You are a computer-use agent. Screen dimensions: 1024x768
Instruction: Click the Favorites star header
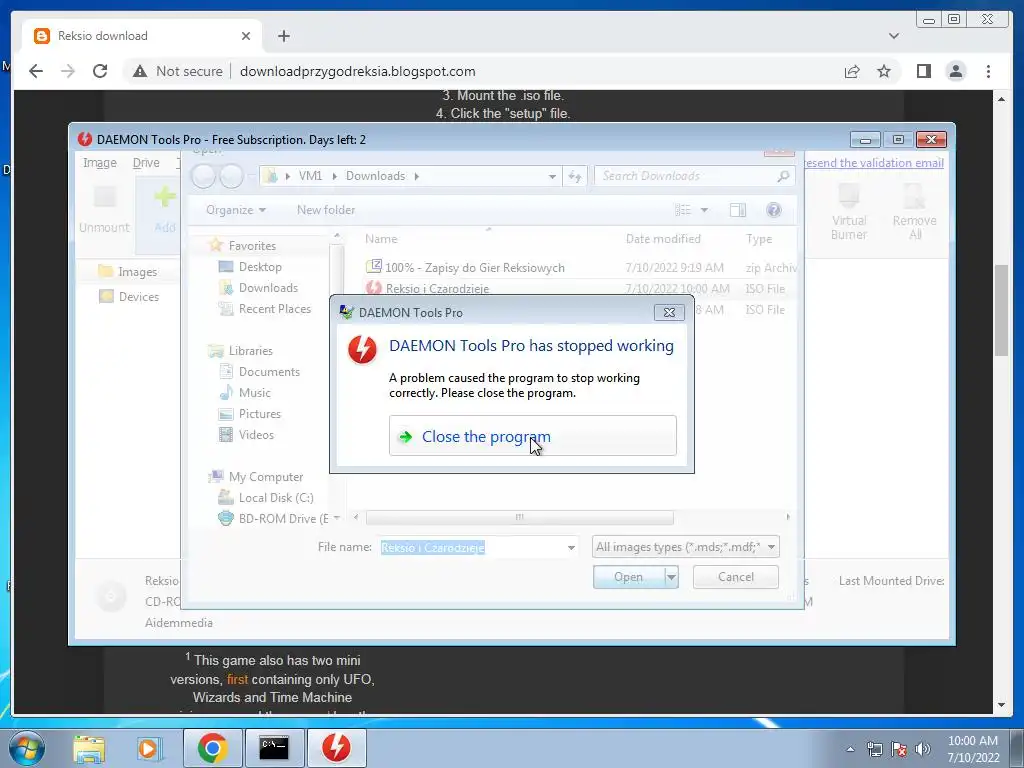tap(216, 246)
